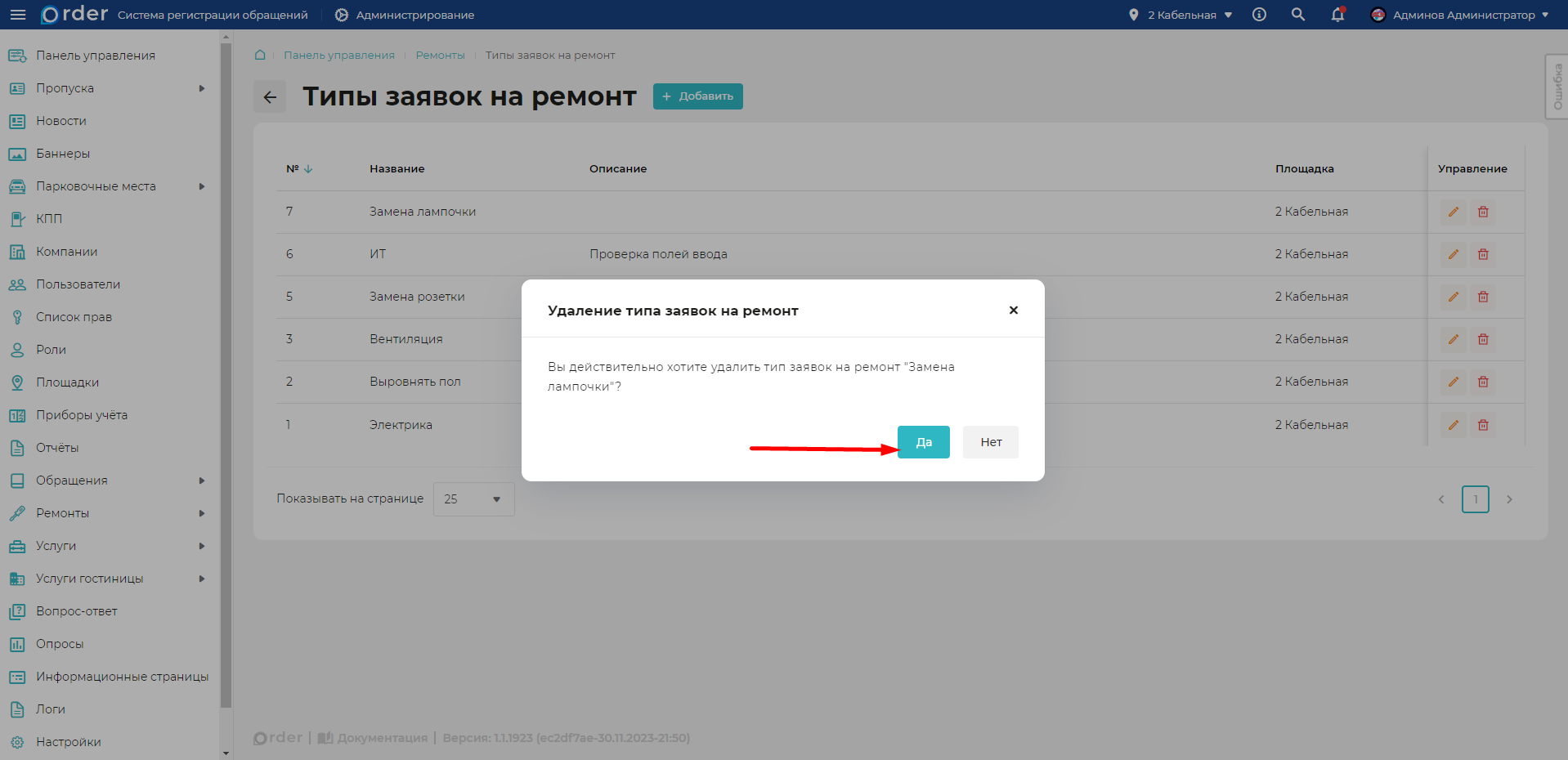
Task: View notifications via the bell icon
Action: [x=1337, y=14]
